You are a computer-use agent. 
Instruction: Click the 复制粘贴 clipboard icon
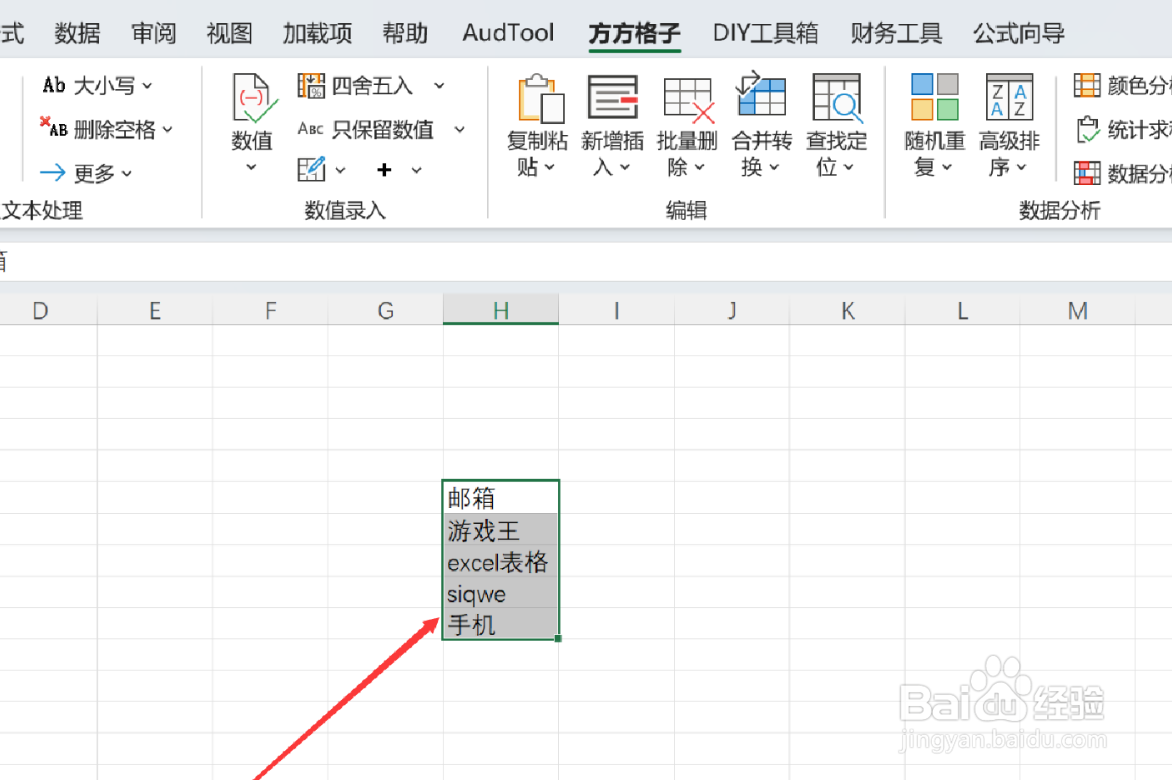pyautogui.click(x=540, y=99)
